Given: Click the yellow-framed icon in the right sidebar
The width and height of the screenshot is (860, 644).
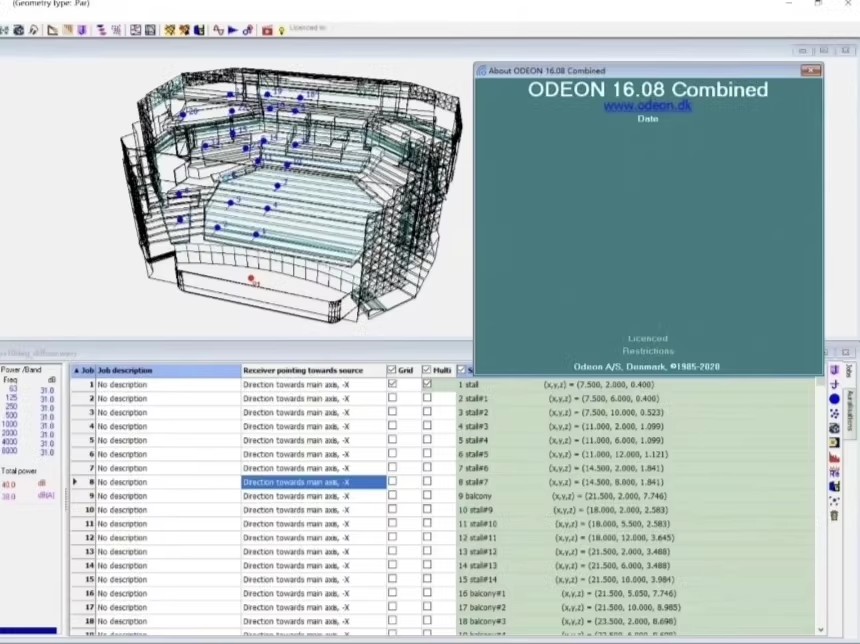Looking at the screenshot, I should tap(834, 443).
